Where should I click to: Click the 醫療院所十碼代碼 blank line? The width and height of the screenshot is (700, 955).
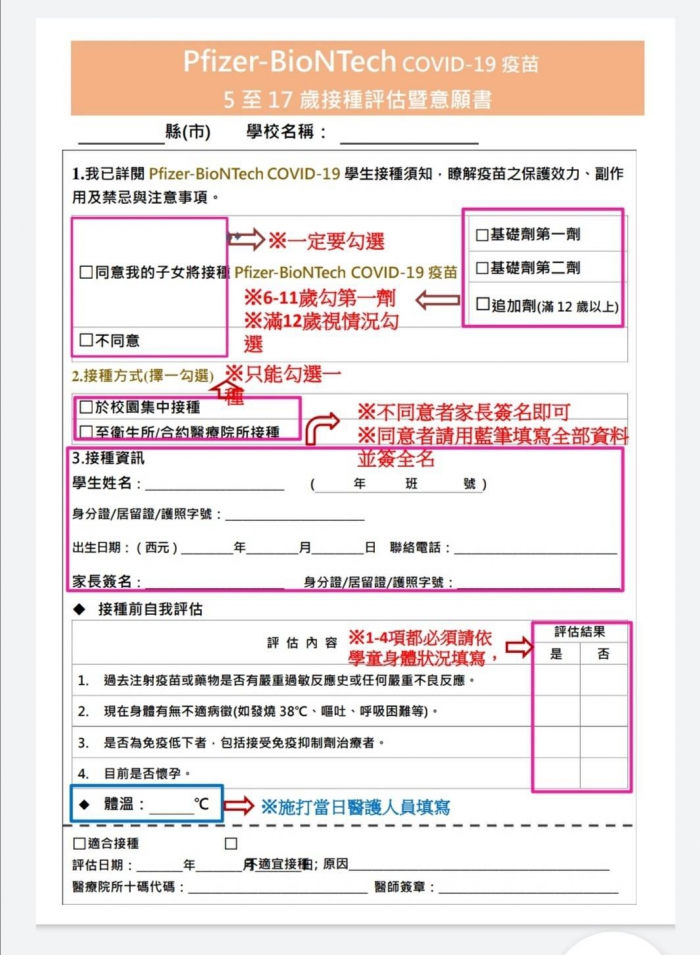click(278, 887)
